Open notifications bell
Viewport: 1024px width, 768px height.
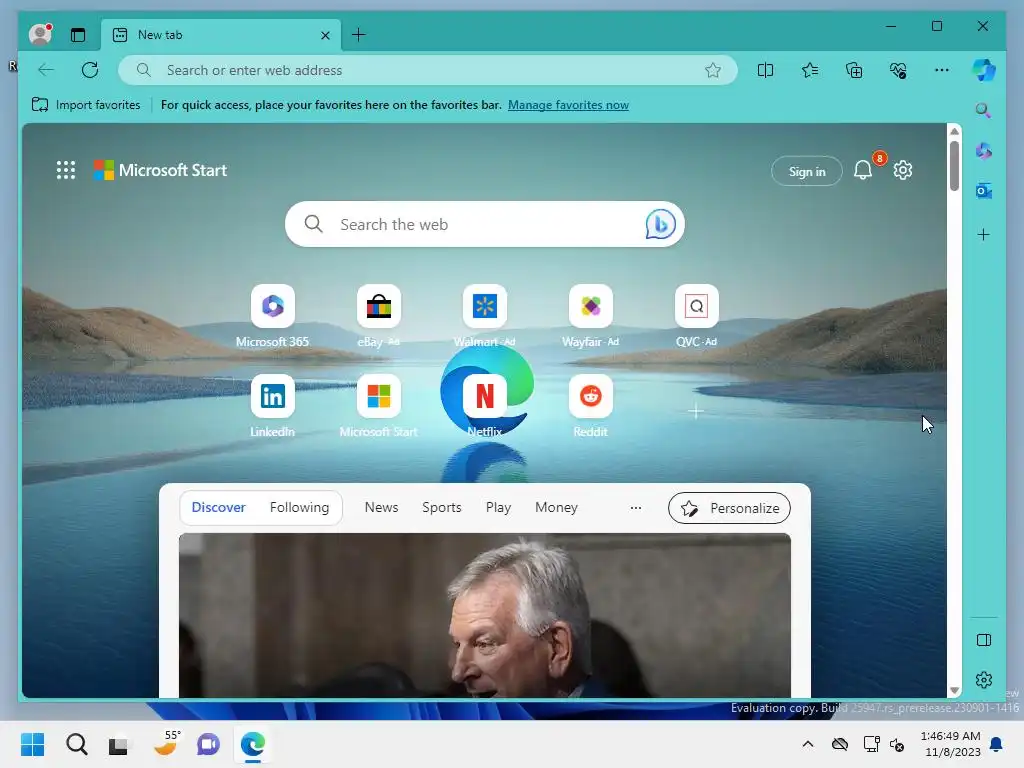click(863, 170)
